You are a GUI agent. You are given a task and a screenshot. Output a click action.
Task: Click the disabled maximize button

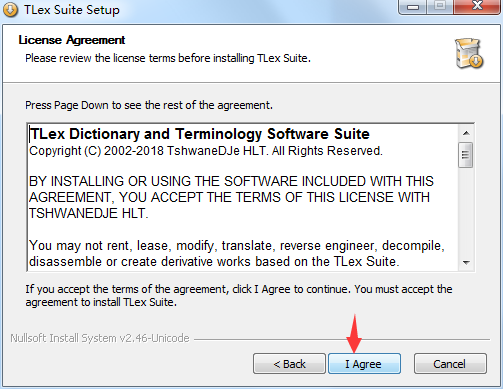440,7
